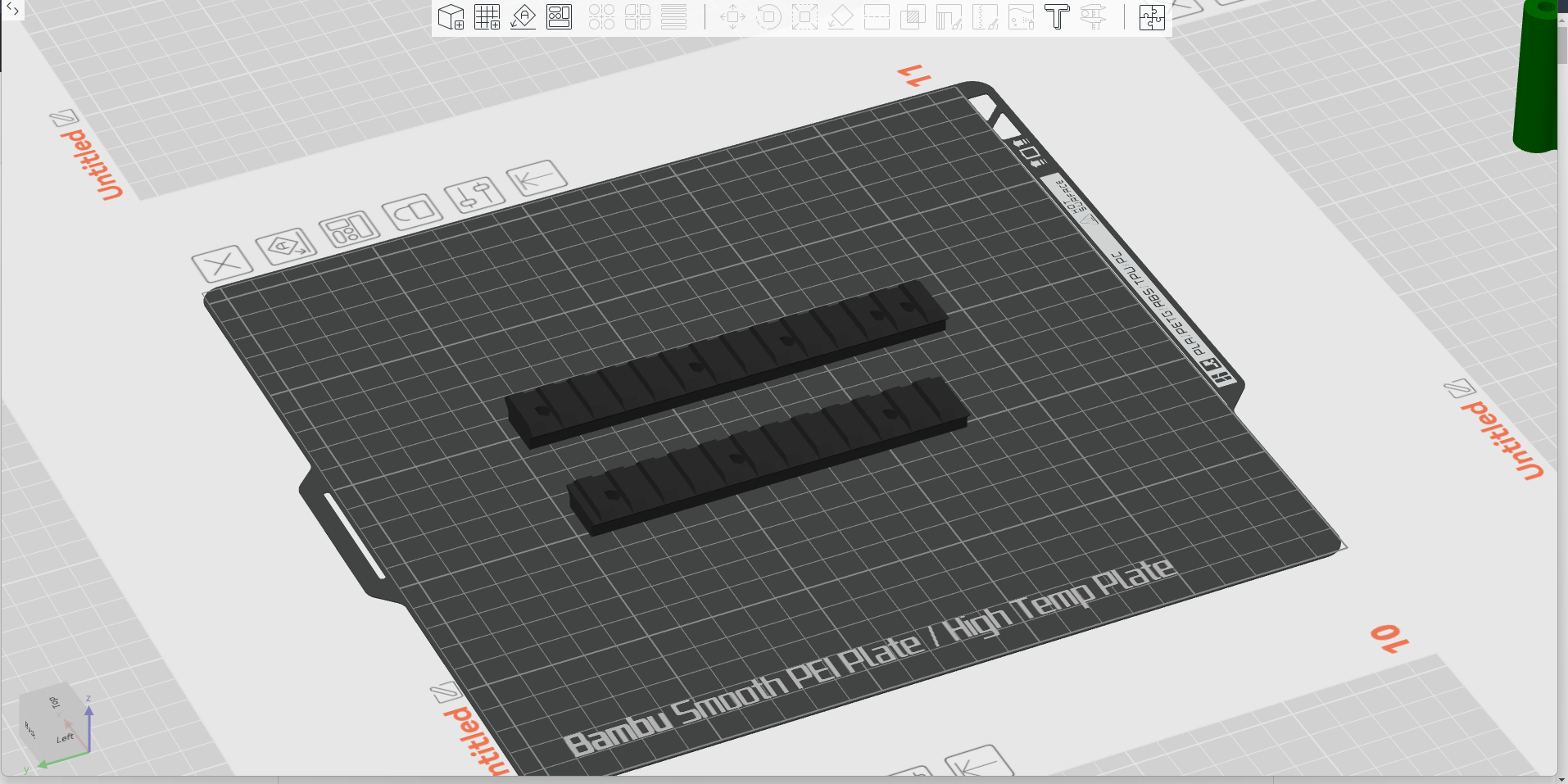Click right-side plate's Untitled name label
1568x784 pixels.
tap(1504, 440)
